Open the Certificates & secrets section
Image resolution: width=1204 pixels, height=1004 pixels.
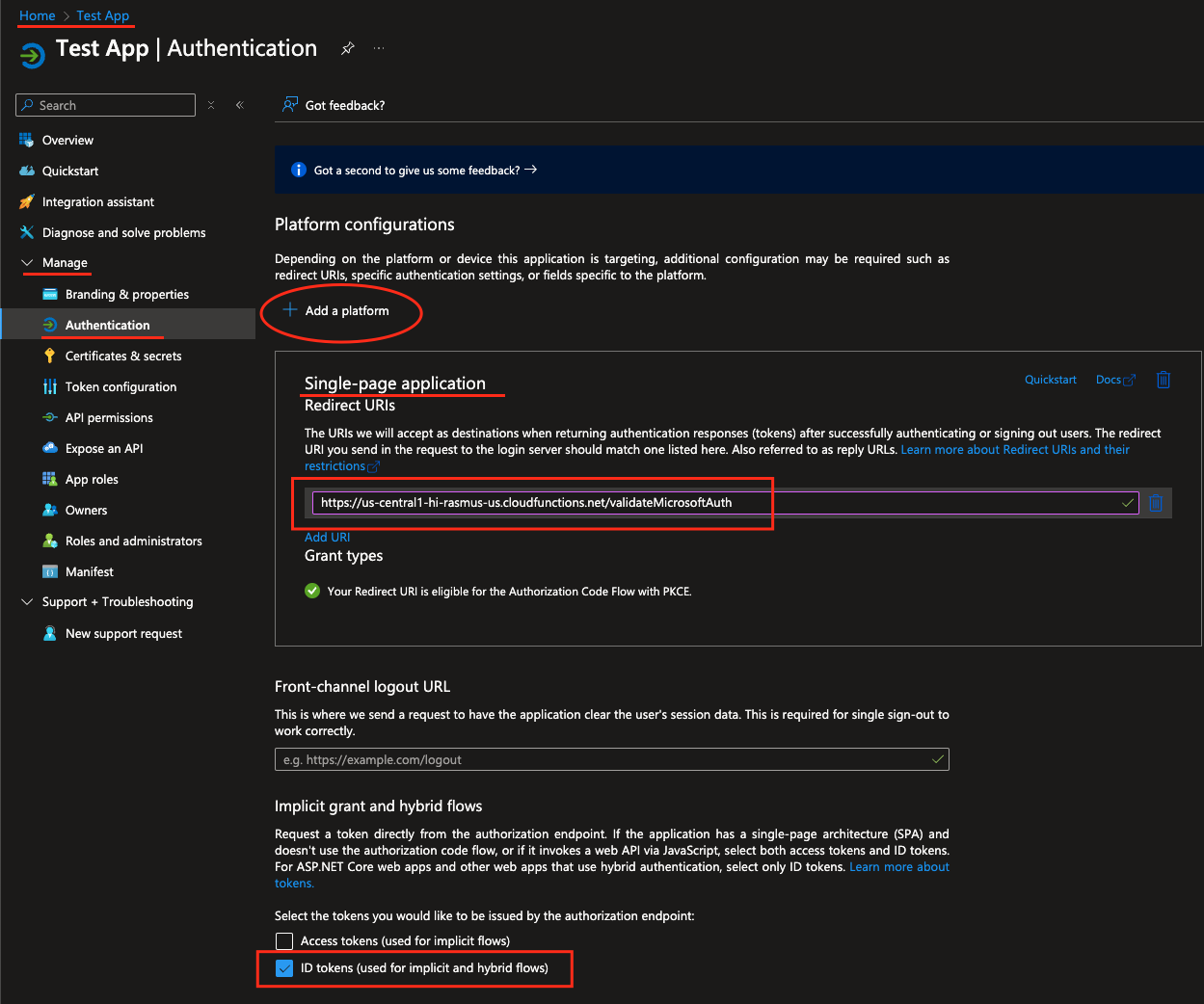pos(124,356)
